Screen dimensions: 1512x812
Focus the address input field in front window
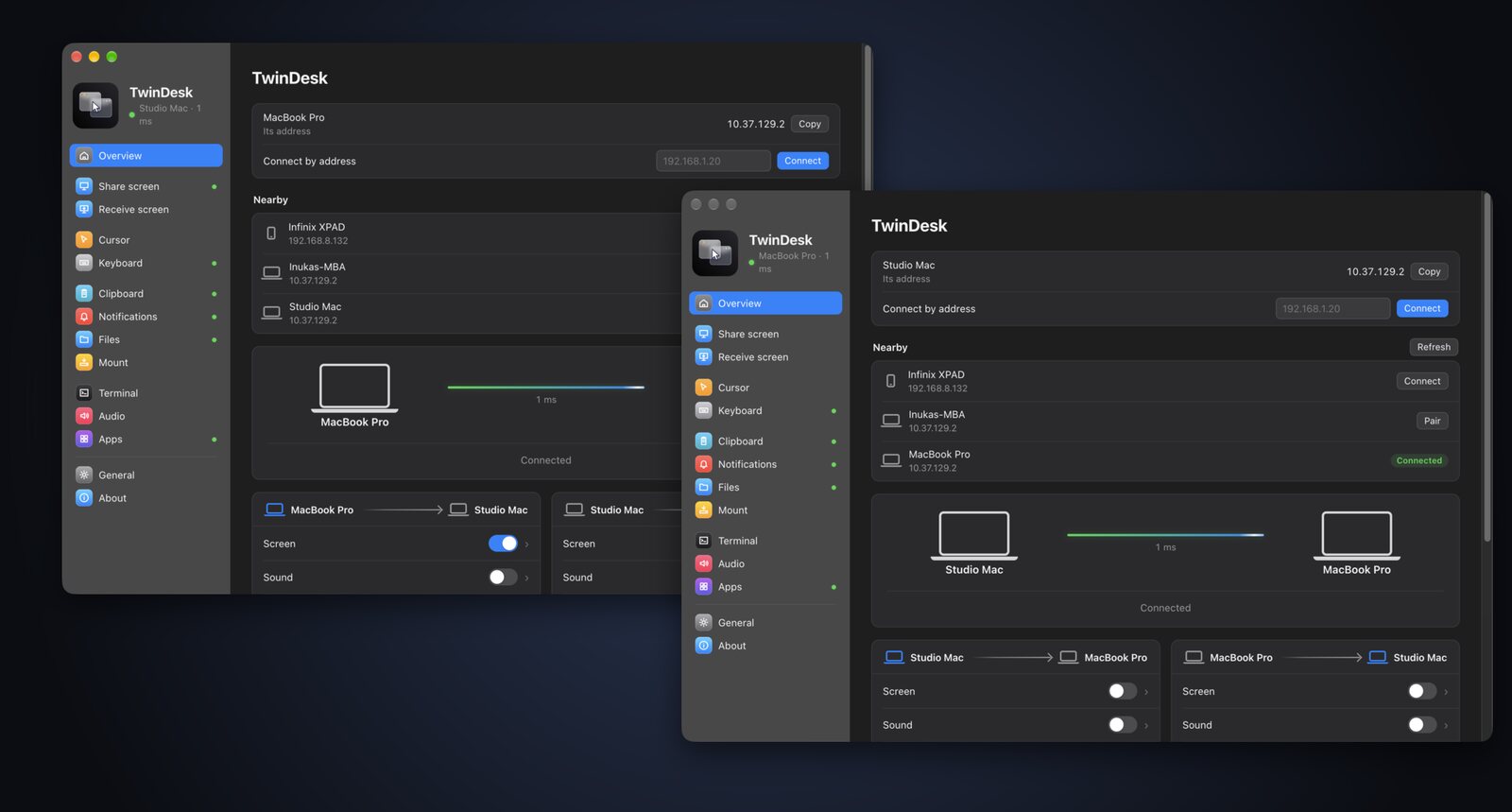[1332, 308]
